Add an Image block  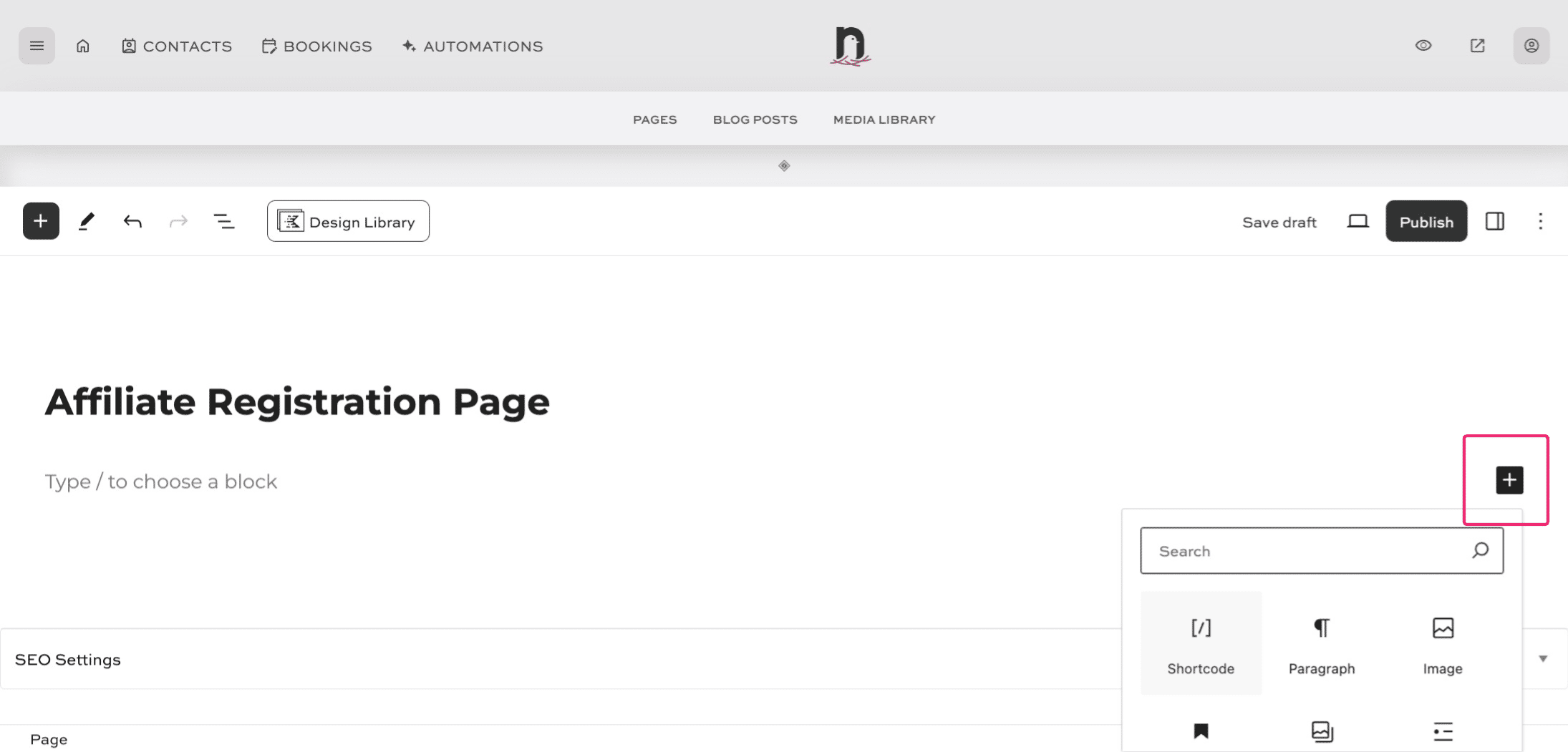(1442, 643)
